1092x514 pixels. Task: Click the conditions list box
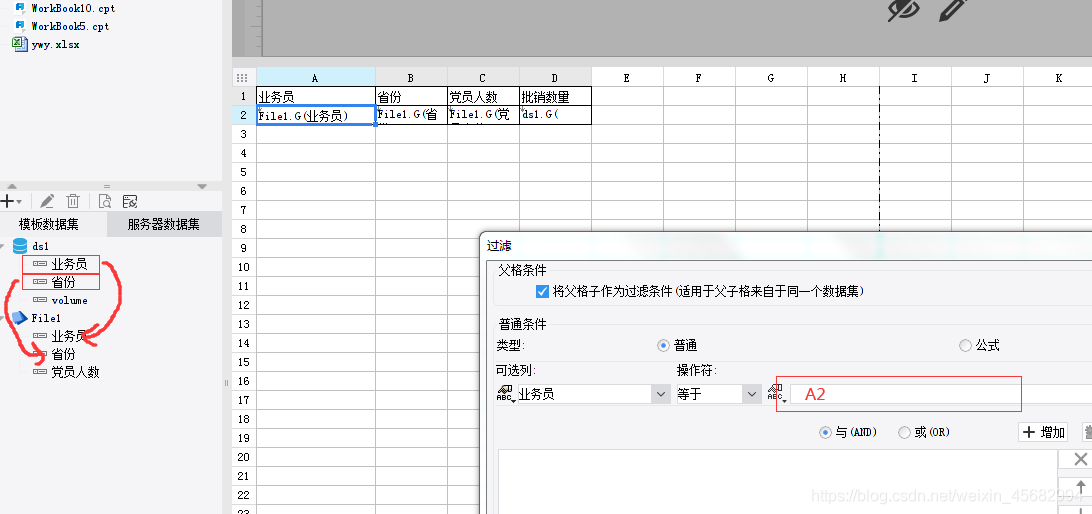pyautogui.click(x=778, y=482)
